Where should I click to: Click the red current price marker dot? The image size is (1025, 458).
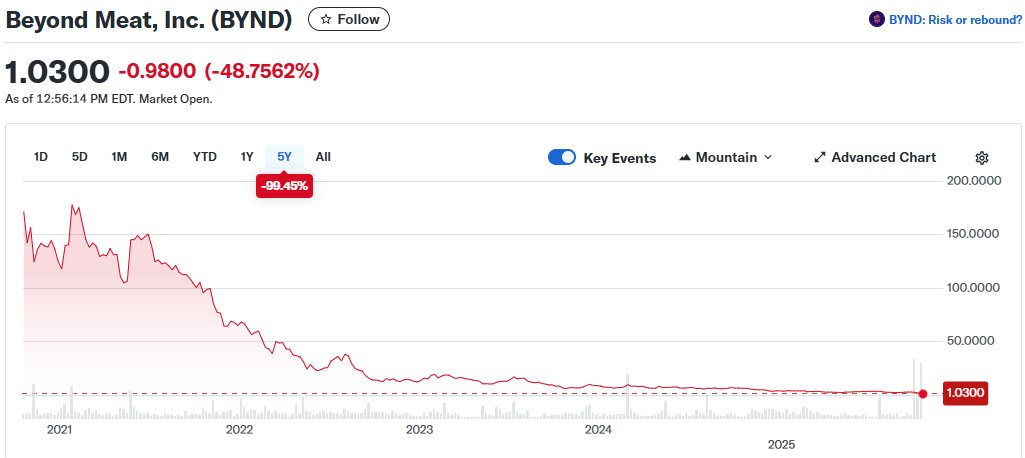click(x=923, y=394)
